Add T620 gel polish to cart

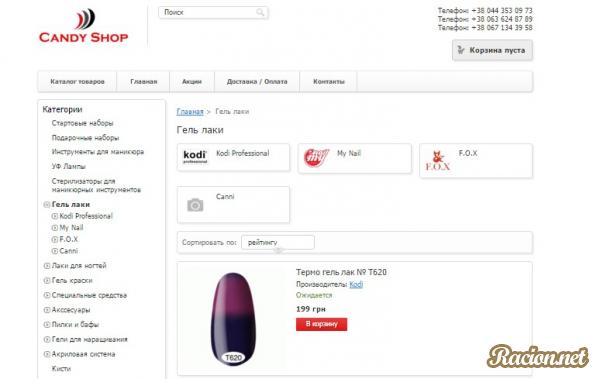[321, 324]
